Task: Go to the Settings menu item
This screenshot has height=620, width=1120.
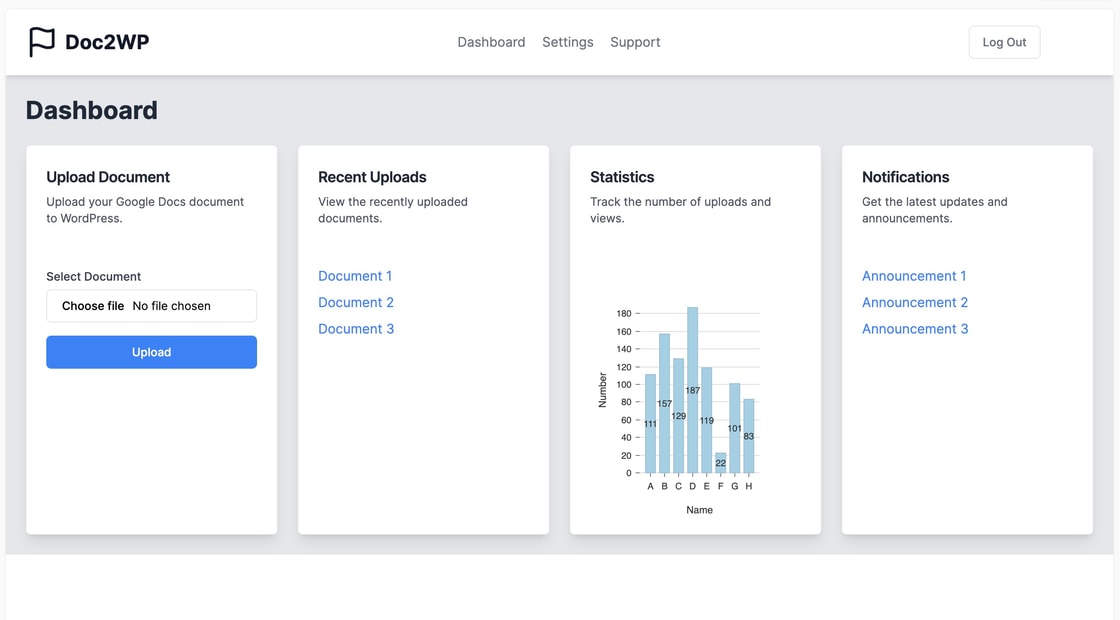Action: tap(567, 42)
